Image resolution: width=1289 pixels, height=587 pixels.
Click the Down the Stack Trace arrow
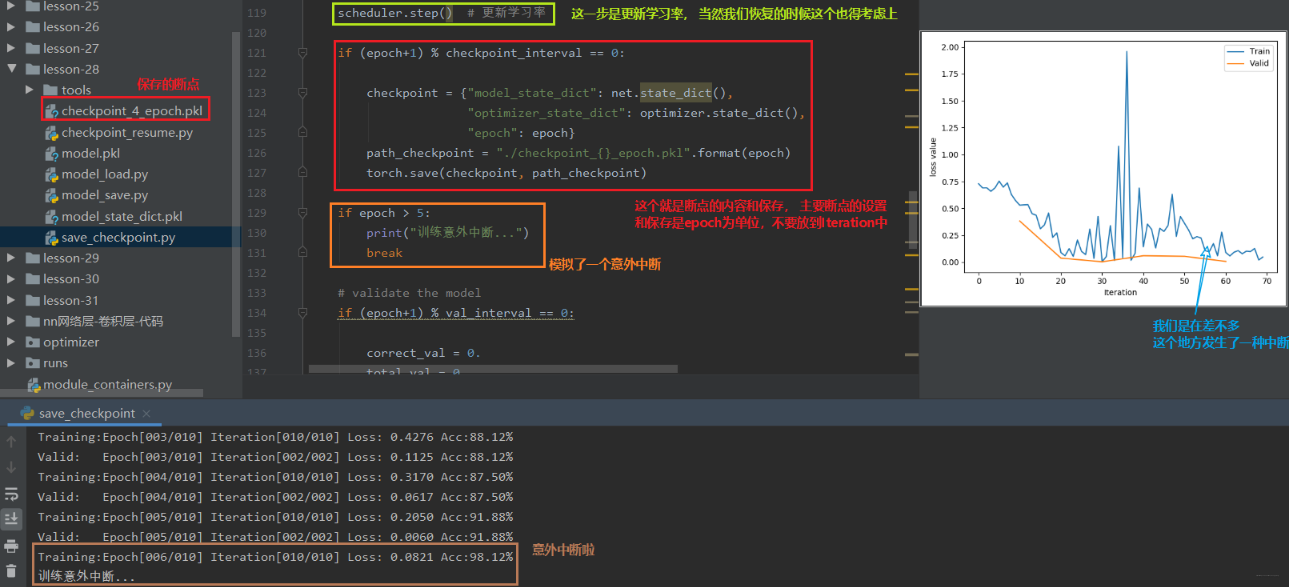coord(12,467)
